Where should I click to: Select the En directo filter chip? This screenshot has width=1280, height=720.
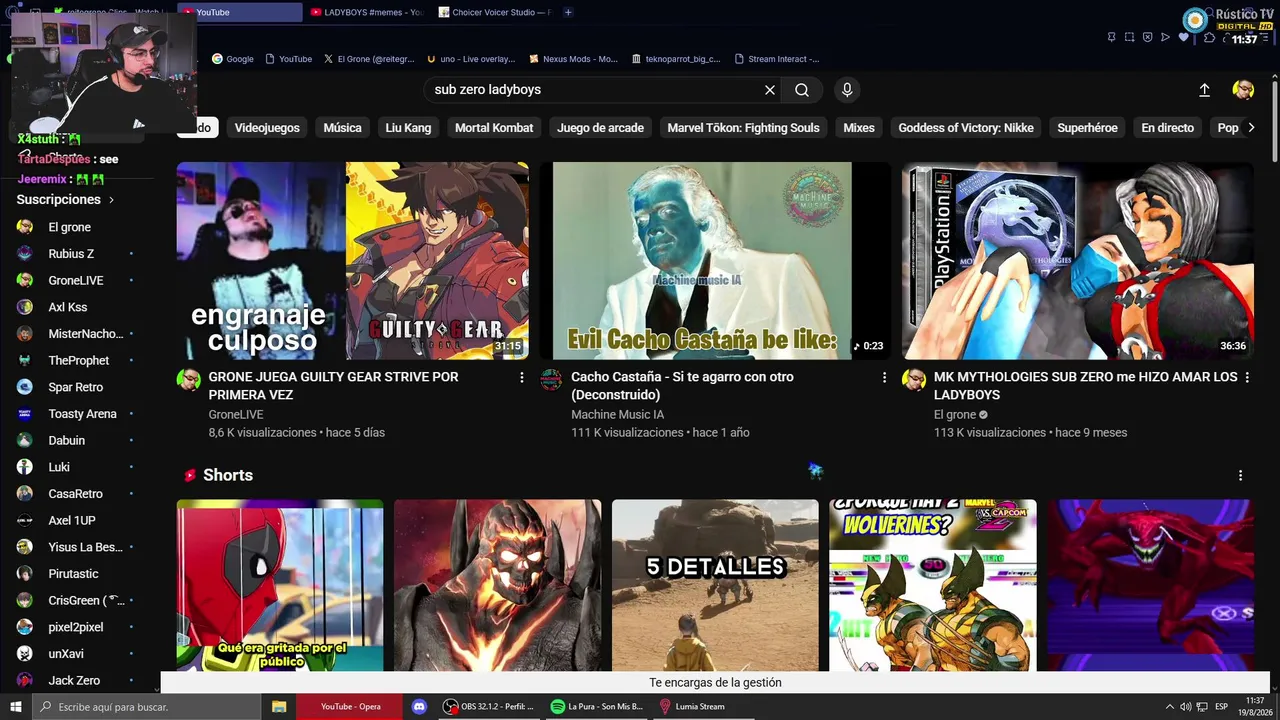(x=1168, y=128)
